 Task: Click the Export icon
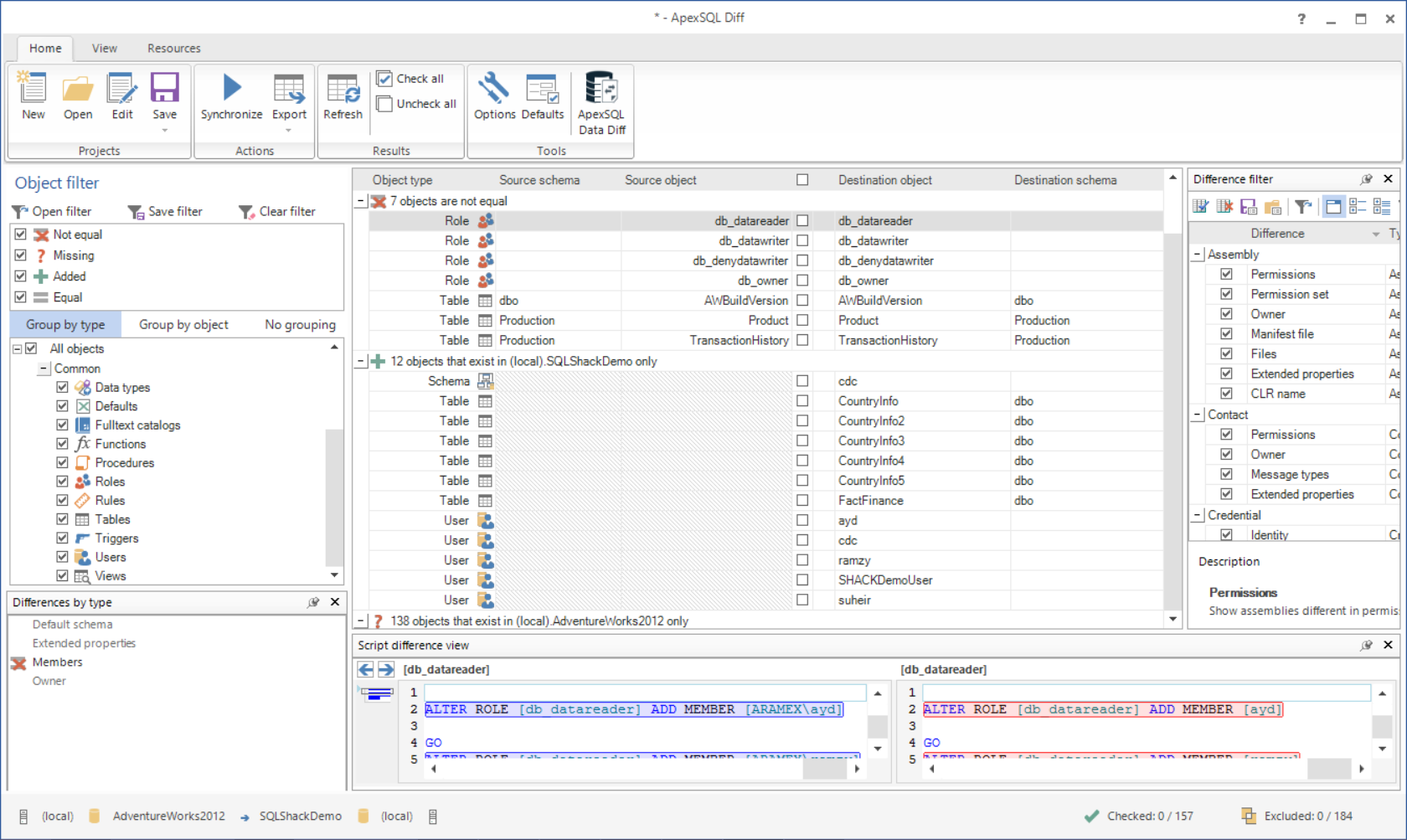(x=289, y=89)
